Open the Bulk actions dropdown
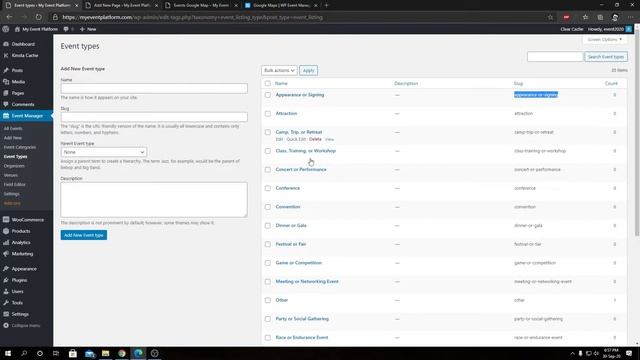 pos(279,70)
